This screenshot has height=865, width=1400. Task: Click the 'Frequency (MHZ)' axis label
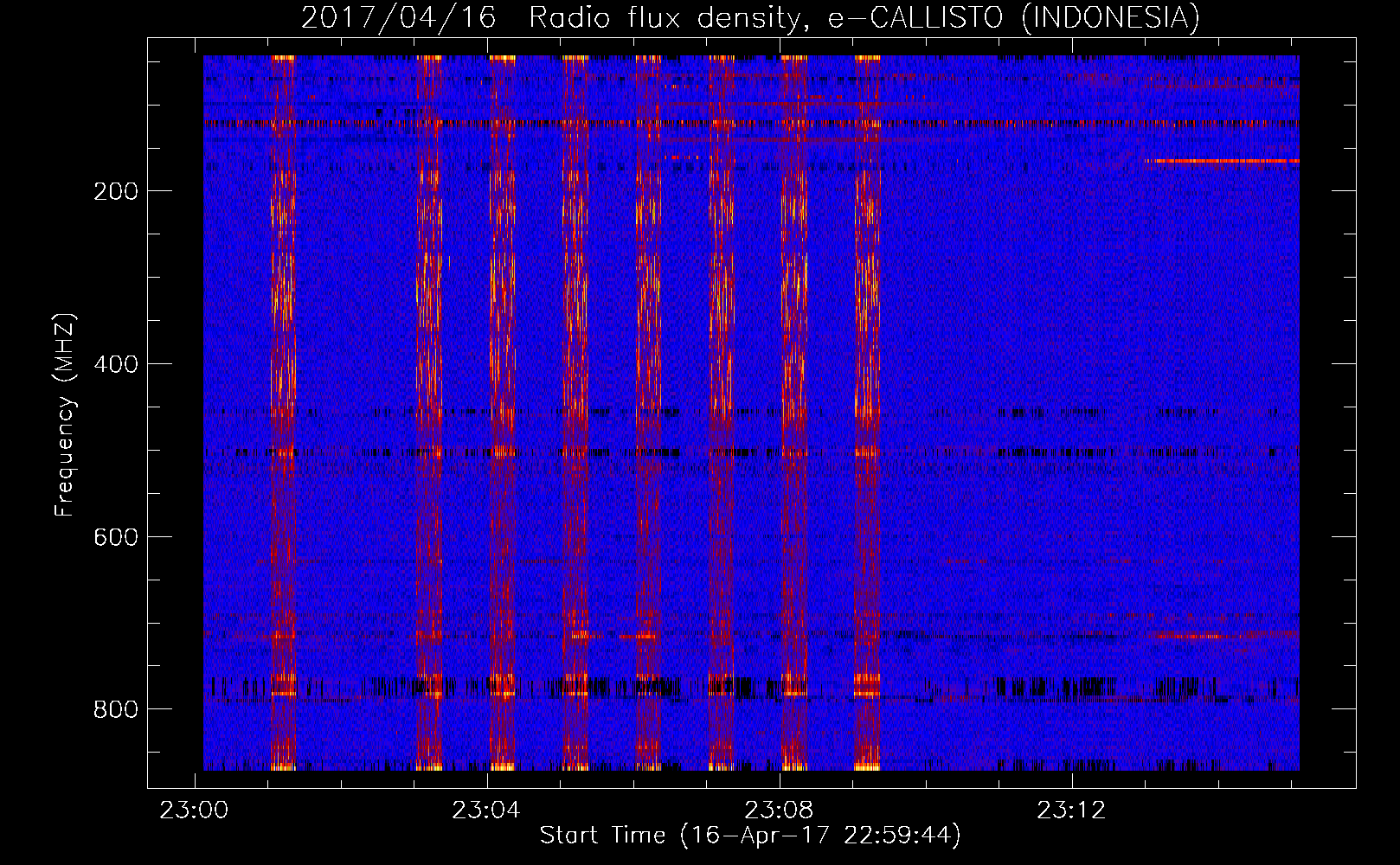tap(65, 415)
